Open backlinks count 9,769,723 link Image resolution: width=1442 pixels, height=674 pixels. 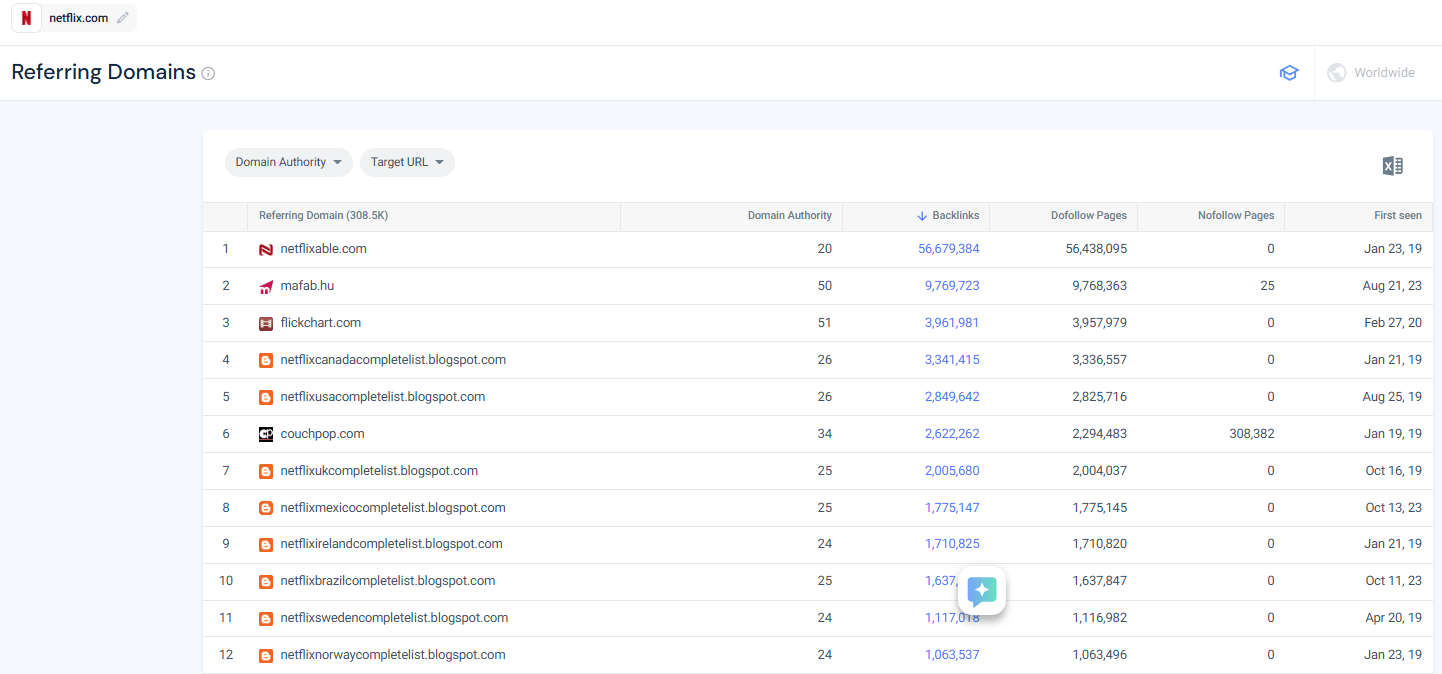click(952, 286)
